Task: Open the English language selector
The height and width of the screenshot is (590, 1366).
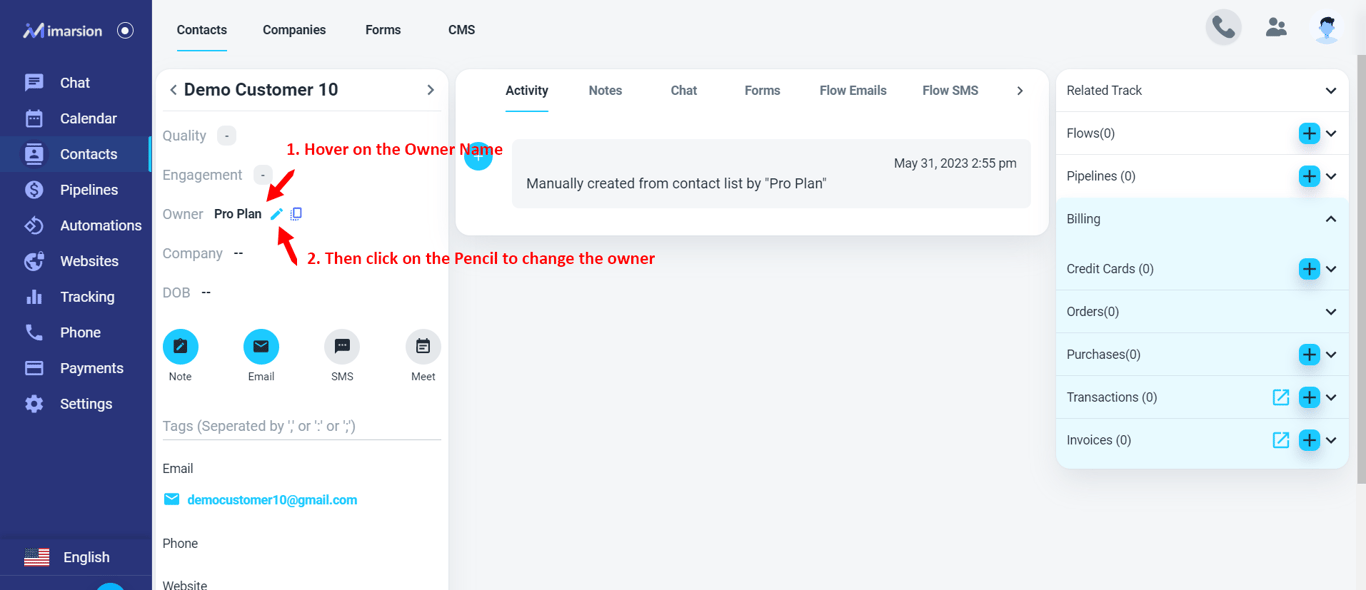Action: pos(68,557)
